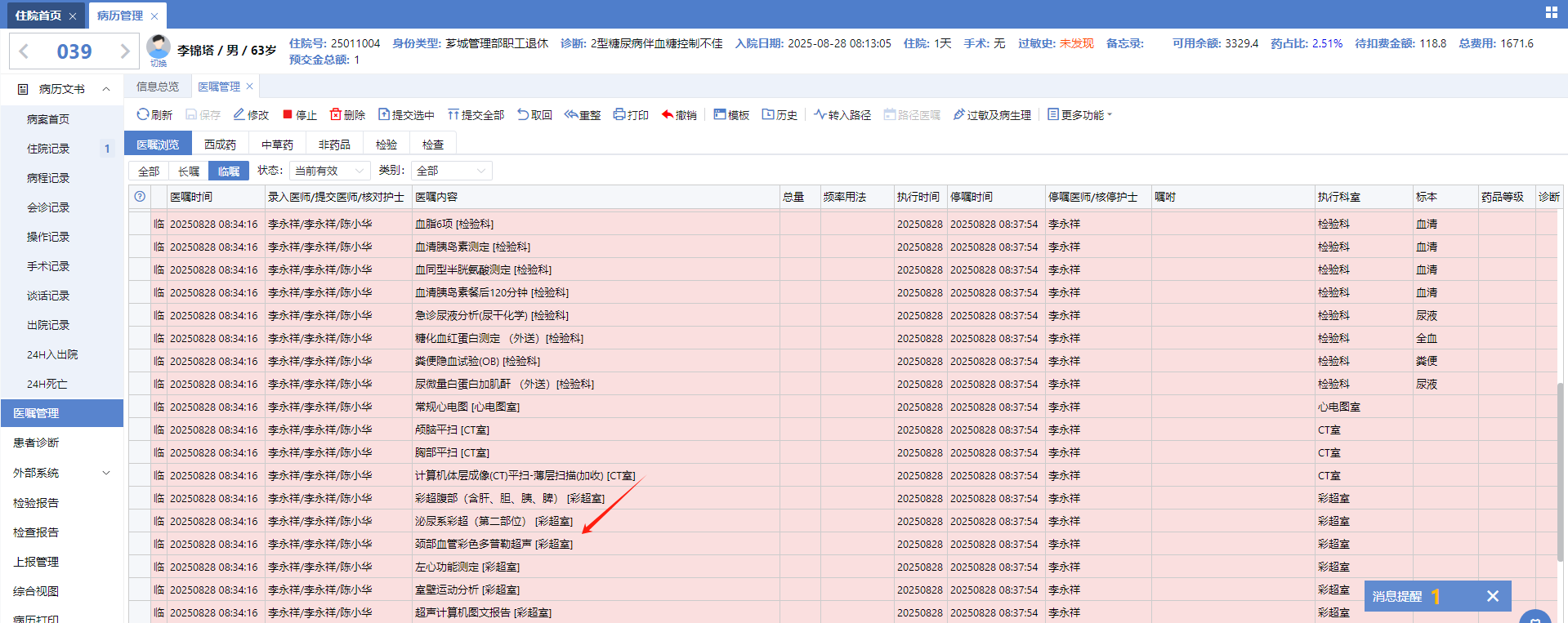The height and width of the screenshot is (623, 1568).
Task: Click the 重整 (reorganize) toolbar tool
Action: [x=583, y=115]
